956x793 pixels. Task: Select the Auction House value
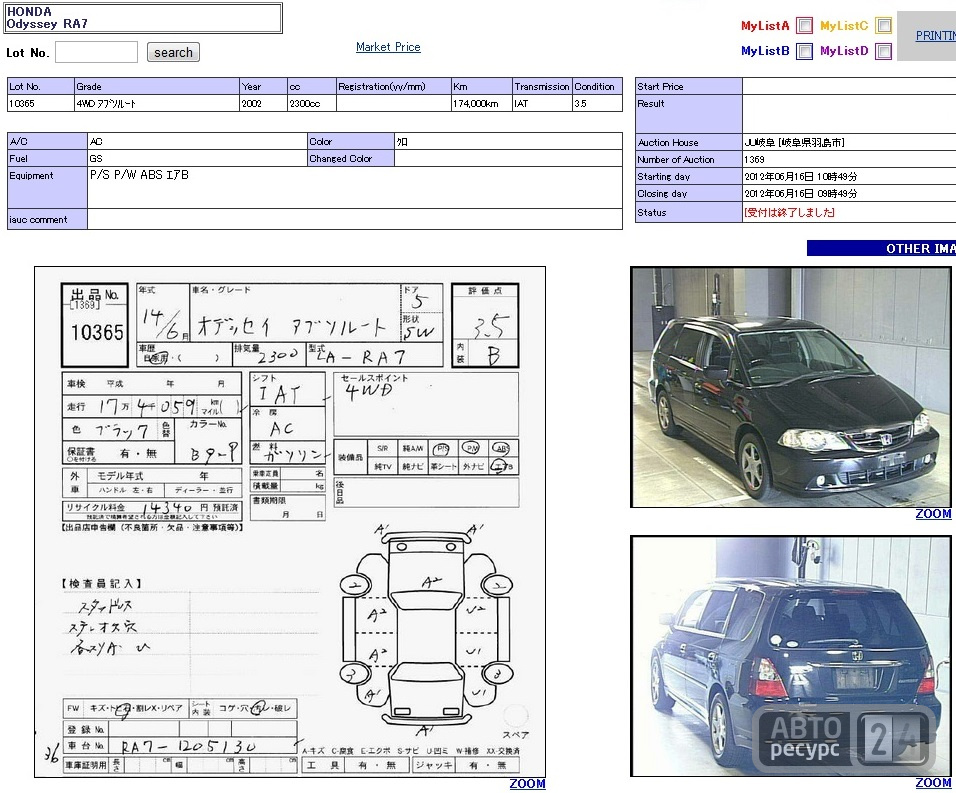pos(794,143)
